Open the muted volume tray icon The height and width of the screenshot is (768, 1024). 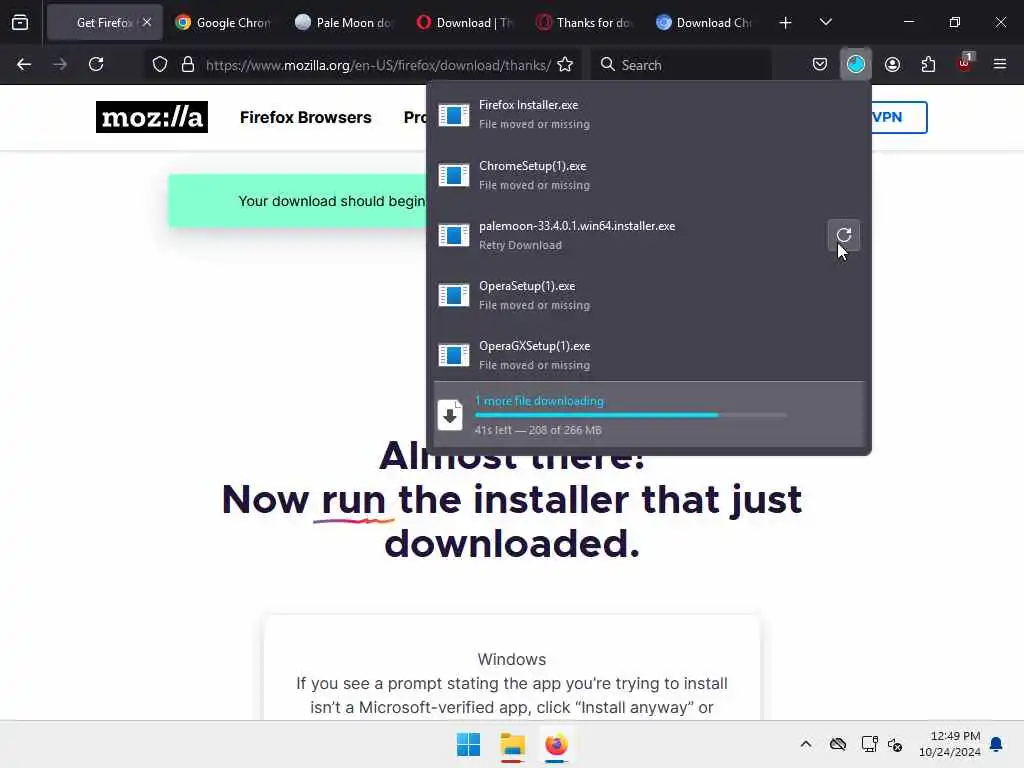point(895,744)
